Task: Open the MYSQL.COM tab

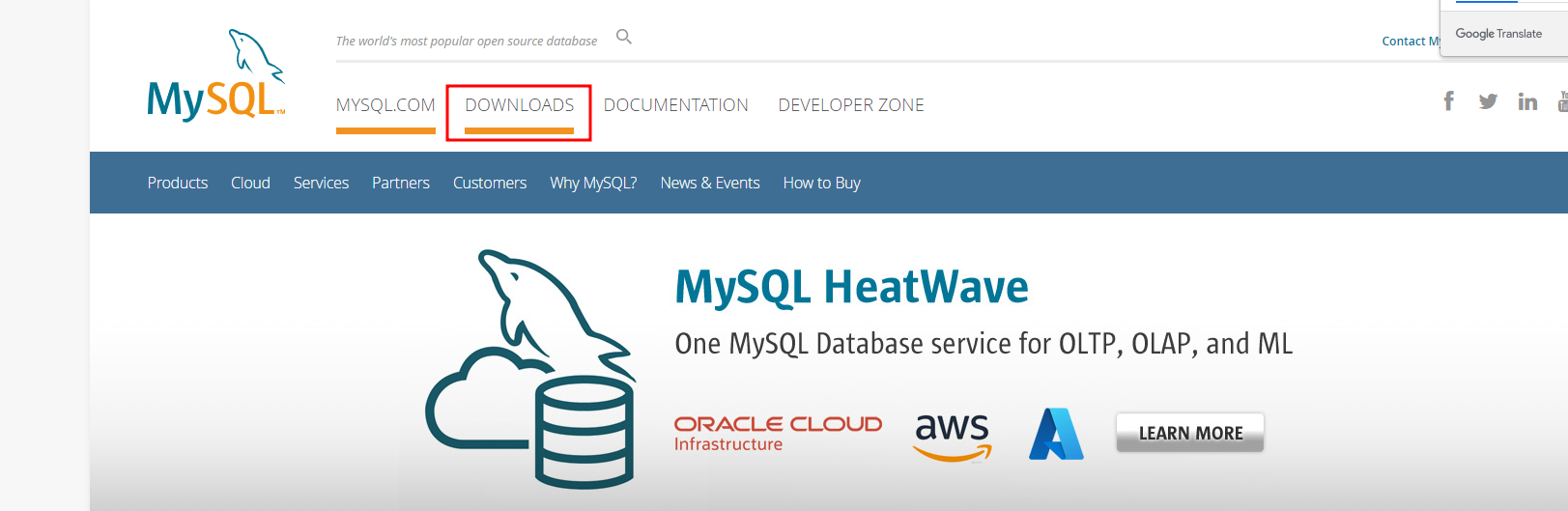Action: pyautogui.click(x=385, y=105)
